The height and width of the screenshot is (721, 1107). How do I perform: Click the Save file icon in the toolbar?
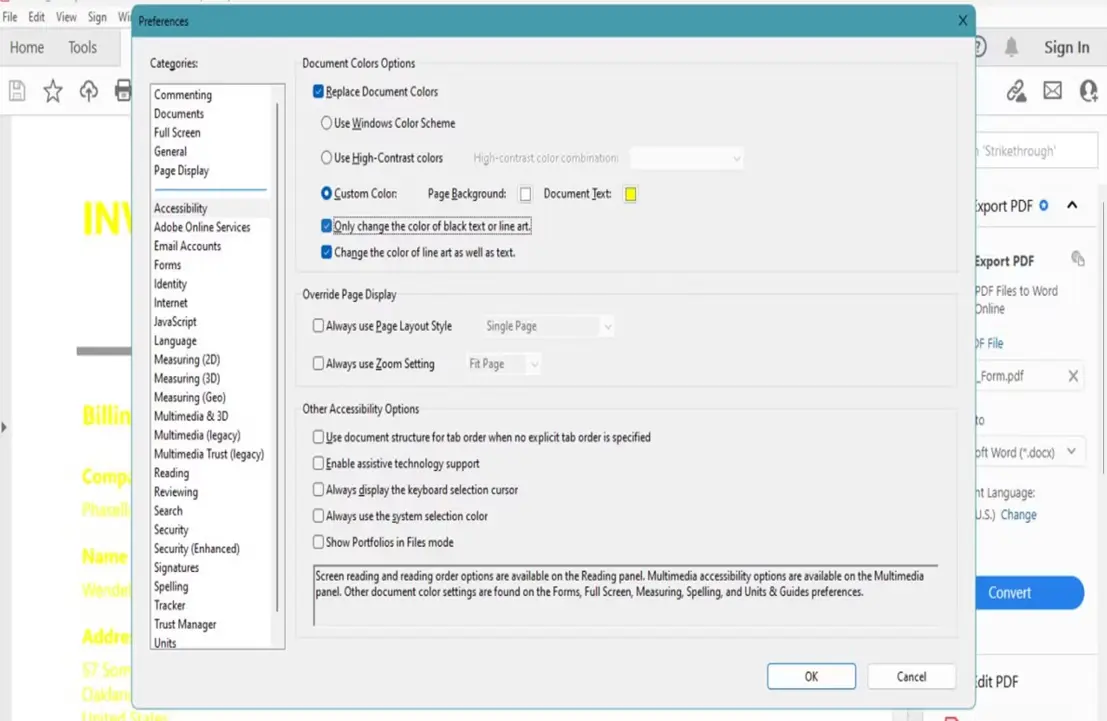(x=17, y=90)
